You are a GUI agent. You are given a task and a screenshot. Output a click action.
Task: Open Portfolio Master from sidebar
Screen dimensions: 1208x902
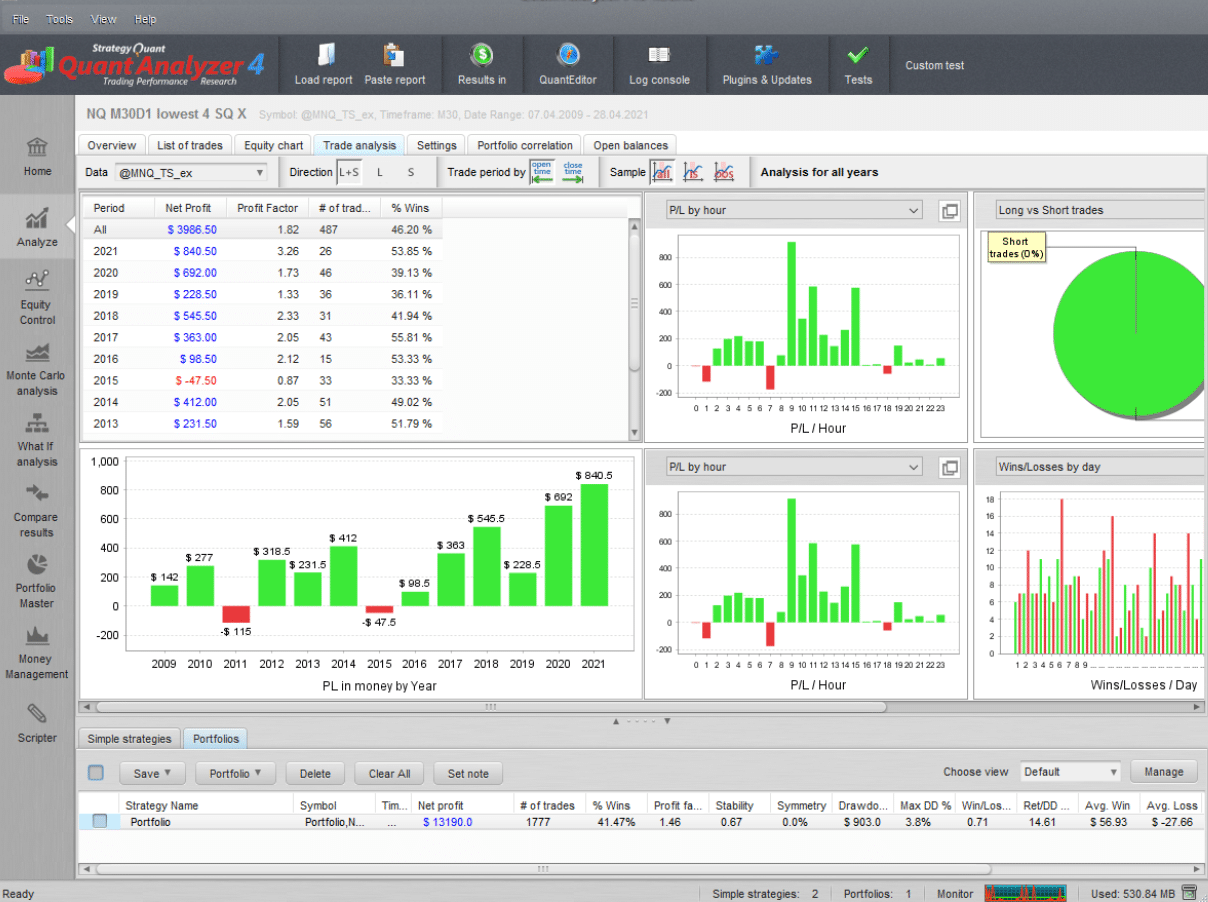(37, 580)
